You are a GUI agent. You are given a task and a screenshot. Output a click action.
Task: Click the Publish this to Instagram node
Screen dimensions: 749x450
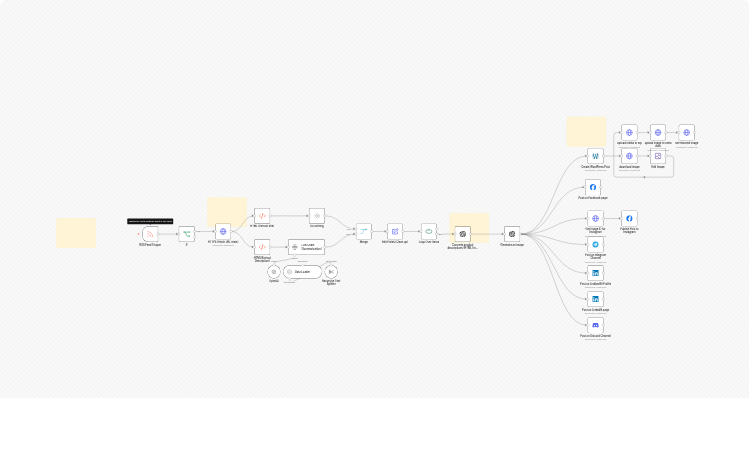click(629, 218)
